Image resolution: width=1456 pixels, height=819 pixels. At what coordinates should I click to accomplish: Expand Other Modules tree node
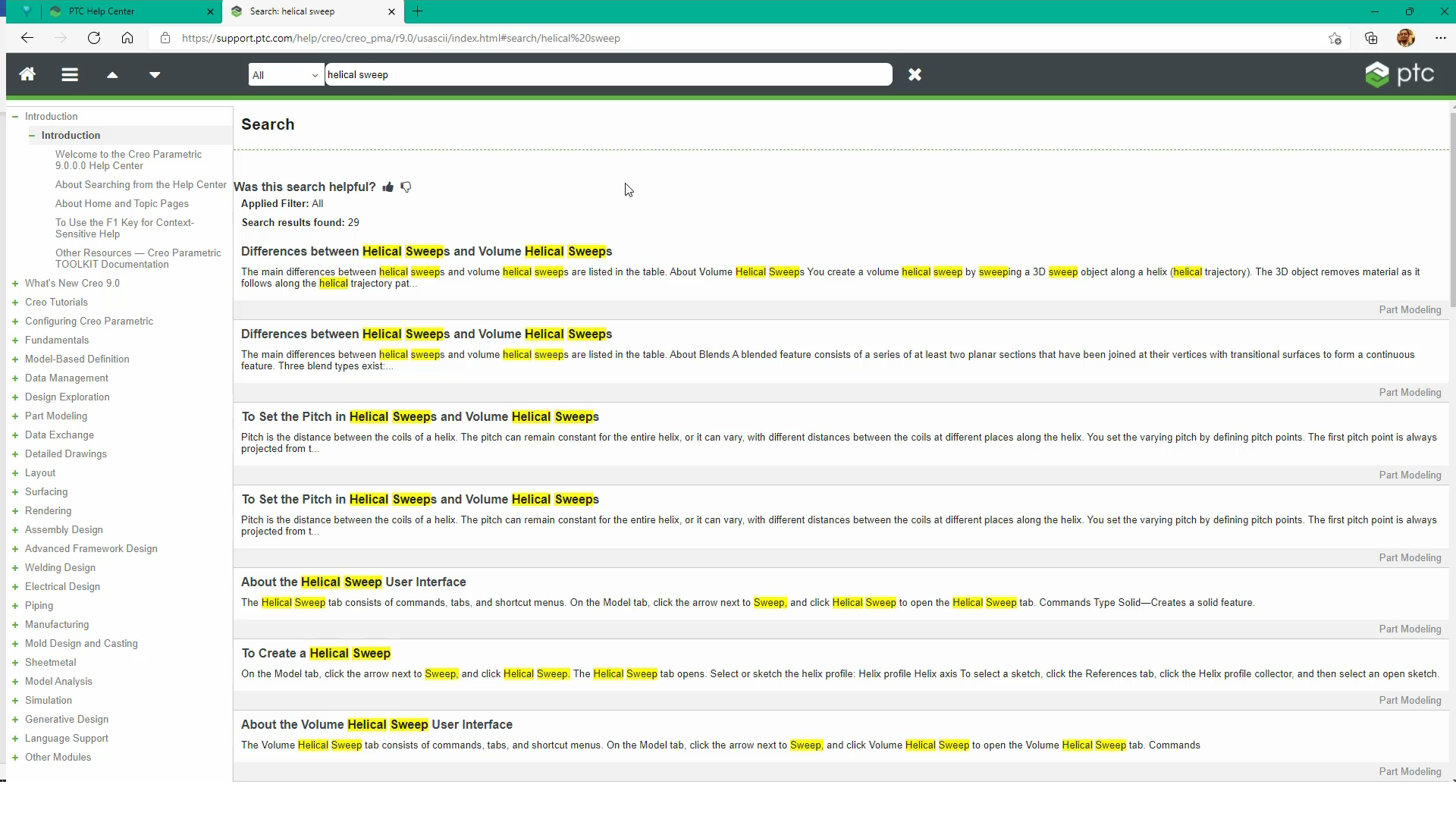pos(15,757)
